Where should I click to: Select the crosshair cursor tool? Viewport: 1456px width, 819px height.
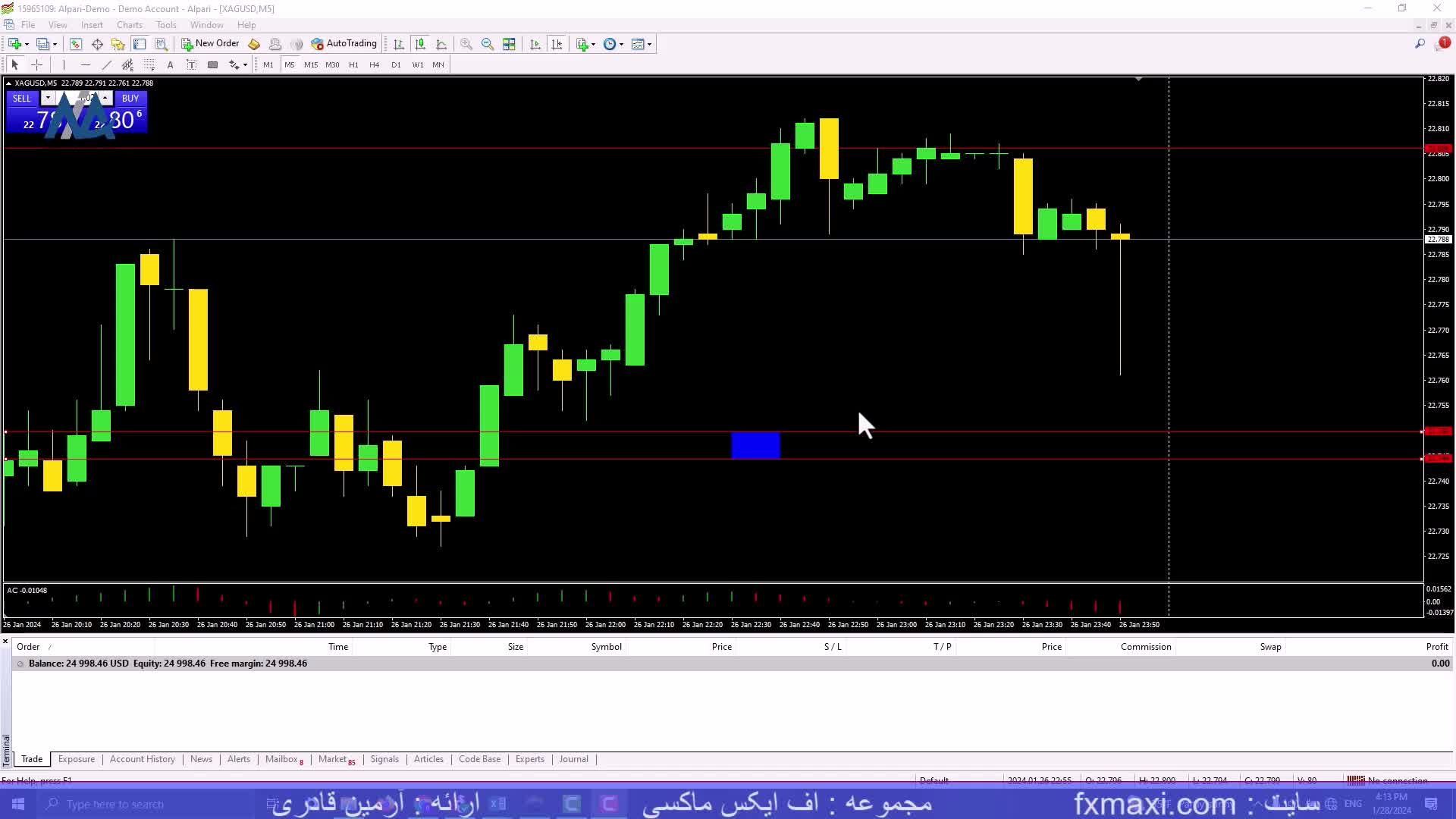coord(36,64)
